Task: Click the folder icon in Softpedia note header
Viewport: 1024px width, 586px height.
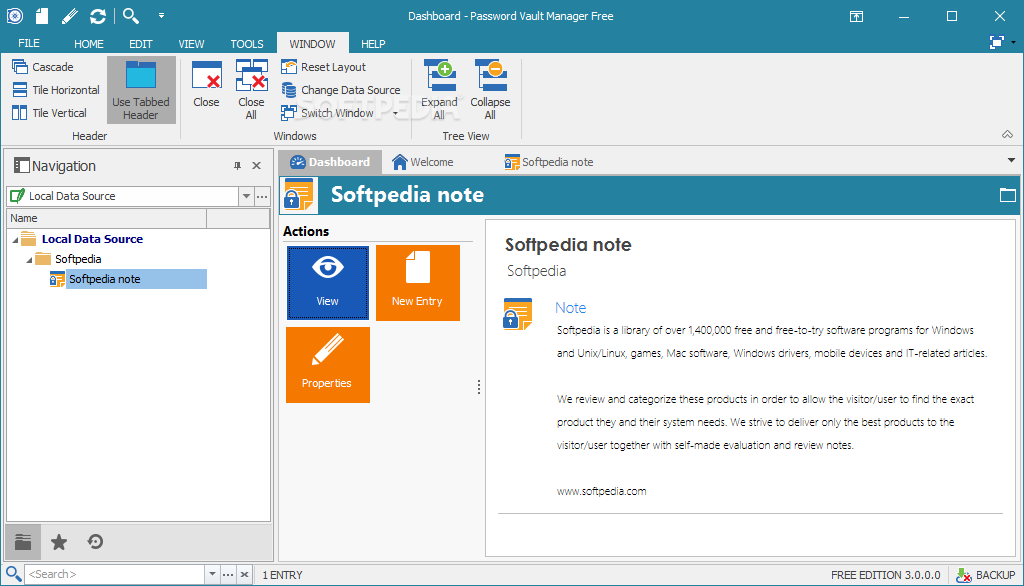Action: pyautogui.click(x=1008, y=195)
